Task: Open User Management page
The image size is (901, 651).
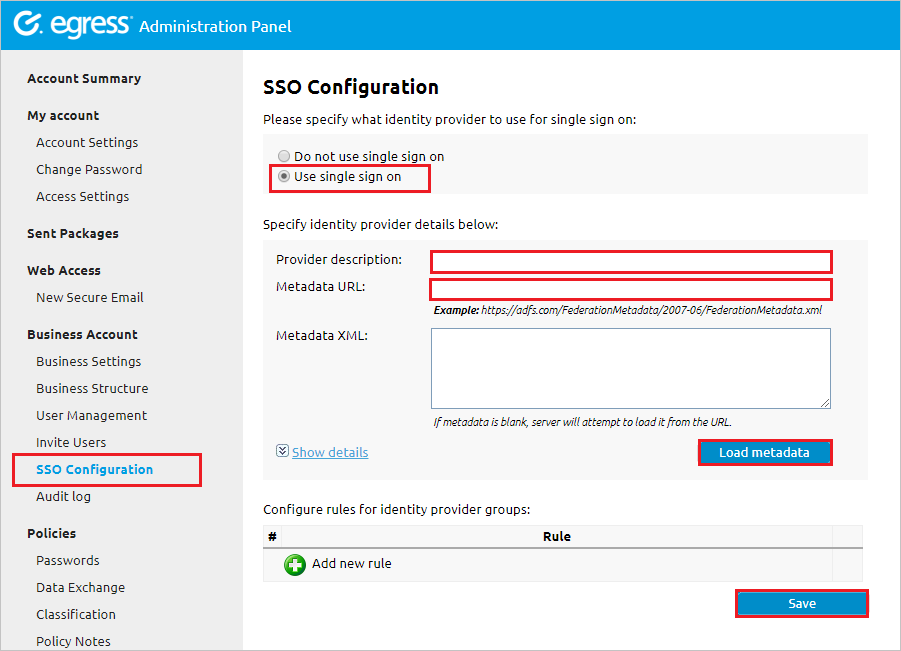Action: [91, 415]
